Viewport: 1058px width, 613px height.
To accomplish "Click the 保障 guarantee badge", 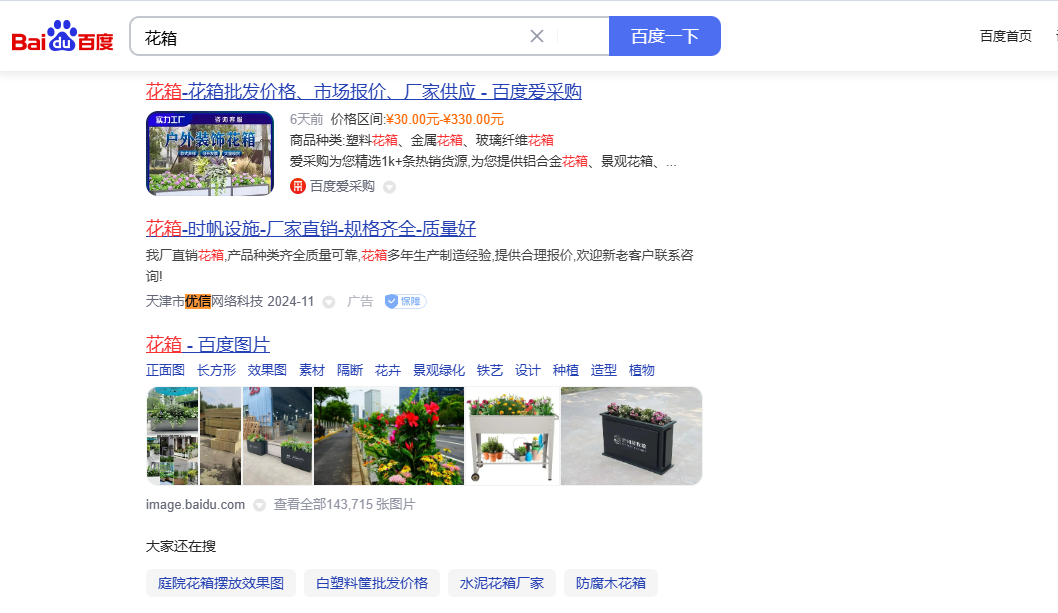I will tap(406, 301).
